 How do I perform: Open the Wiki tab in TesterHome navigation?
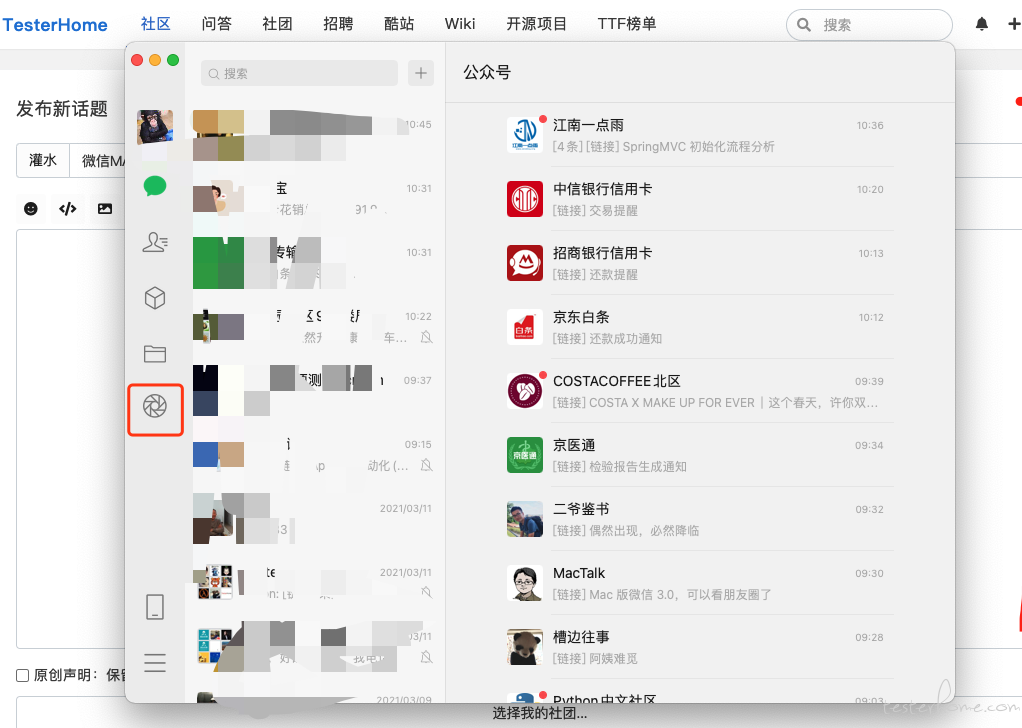pyautogui.click(x=460, y=24)
